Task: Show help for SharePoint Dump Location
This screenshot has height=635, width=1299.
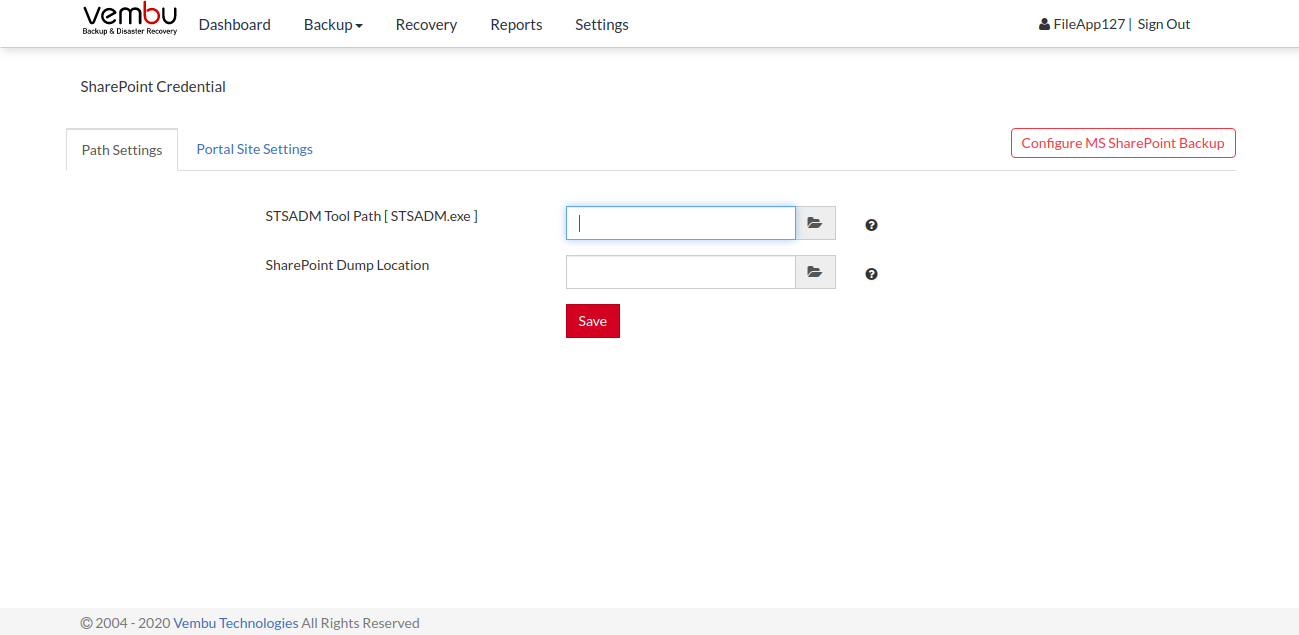Action: 871,274
